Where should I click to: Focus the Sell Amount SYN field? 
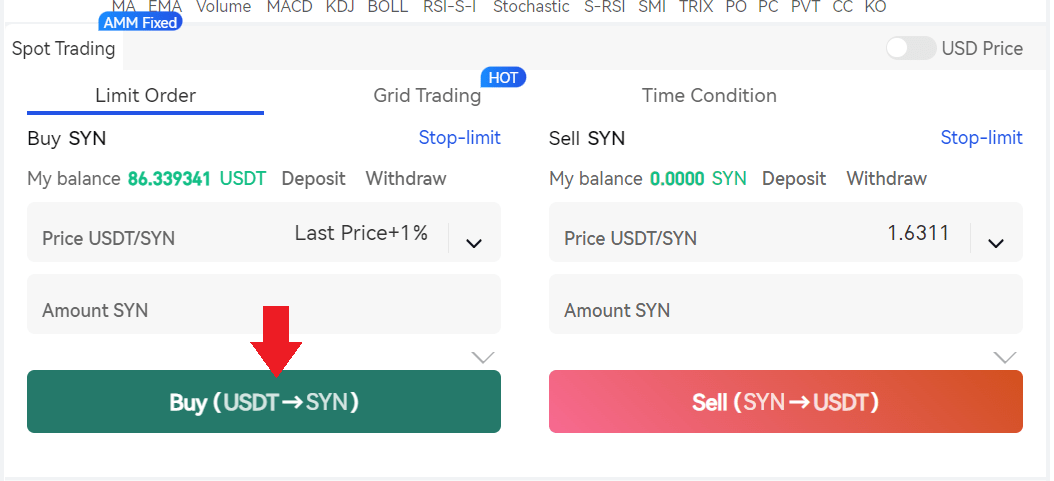785,310
